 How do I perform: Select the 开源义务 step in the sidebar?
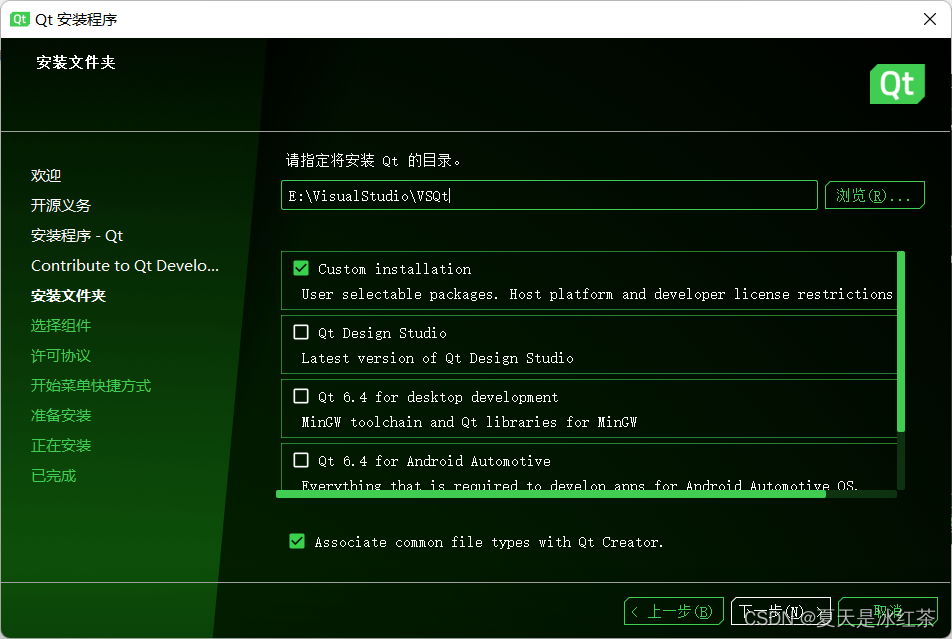coord(61,205)
